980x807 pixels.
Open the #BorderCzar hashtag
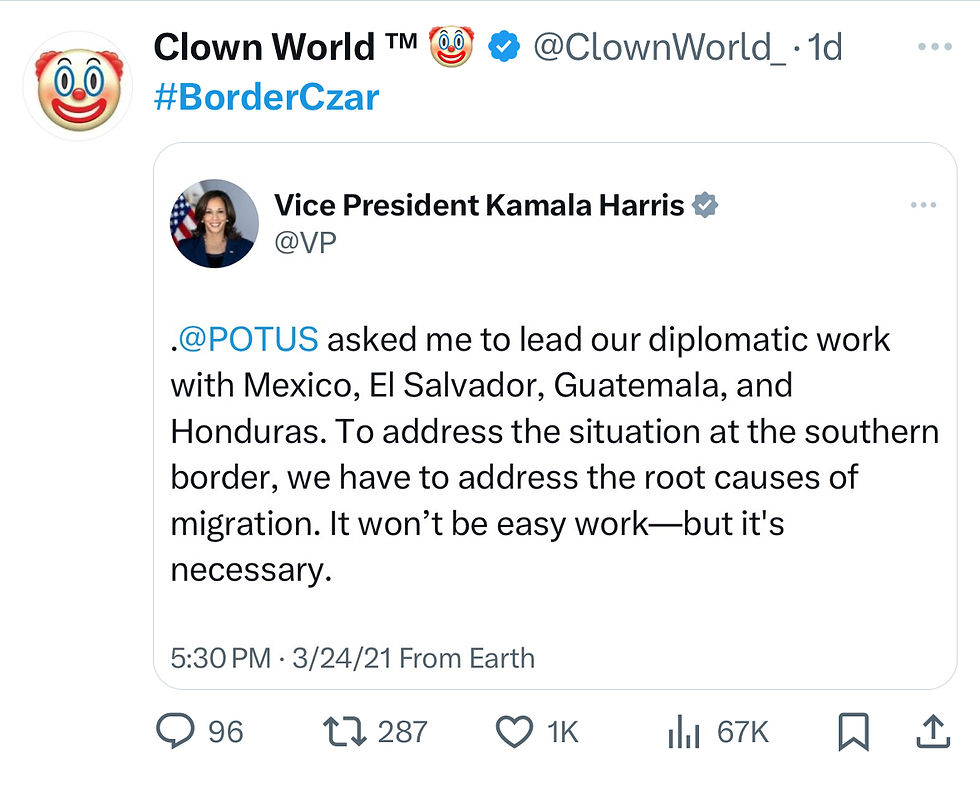click(x=267, y=97)
